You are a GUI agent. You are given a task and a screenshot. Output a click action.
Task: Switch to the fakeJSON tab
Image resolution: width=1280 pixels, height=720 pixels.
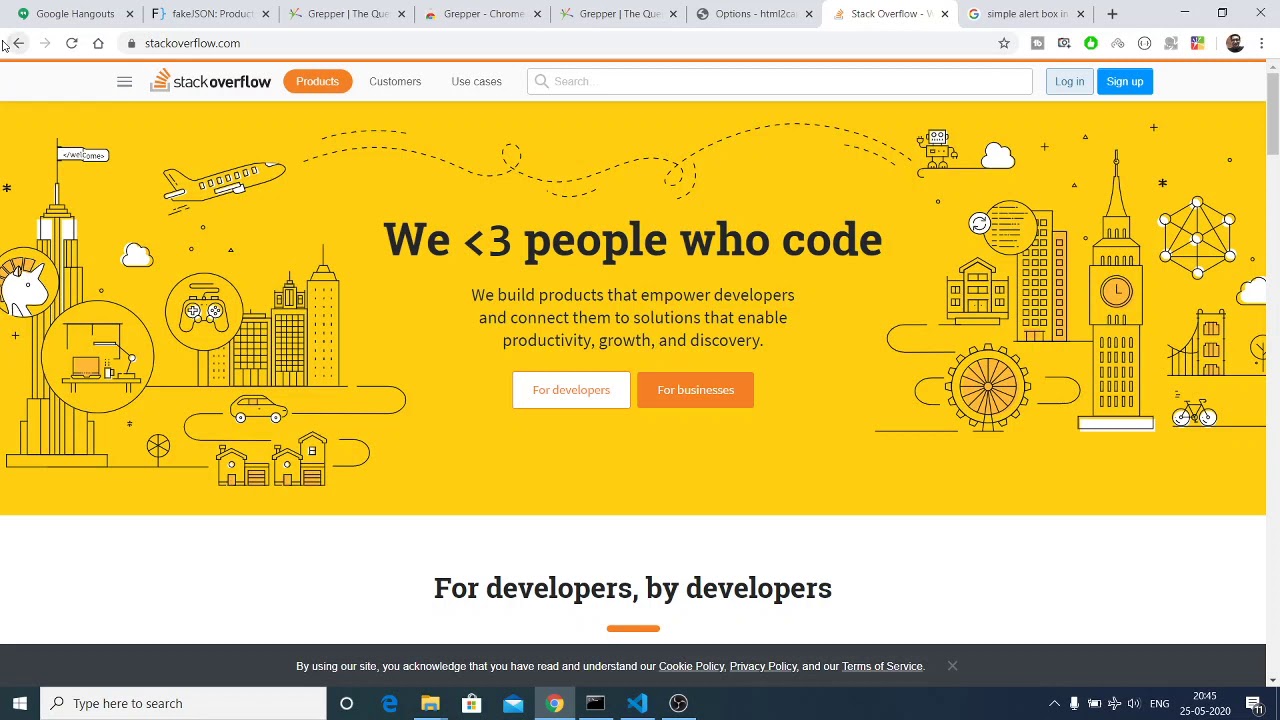click(x=211, y=14)
